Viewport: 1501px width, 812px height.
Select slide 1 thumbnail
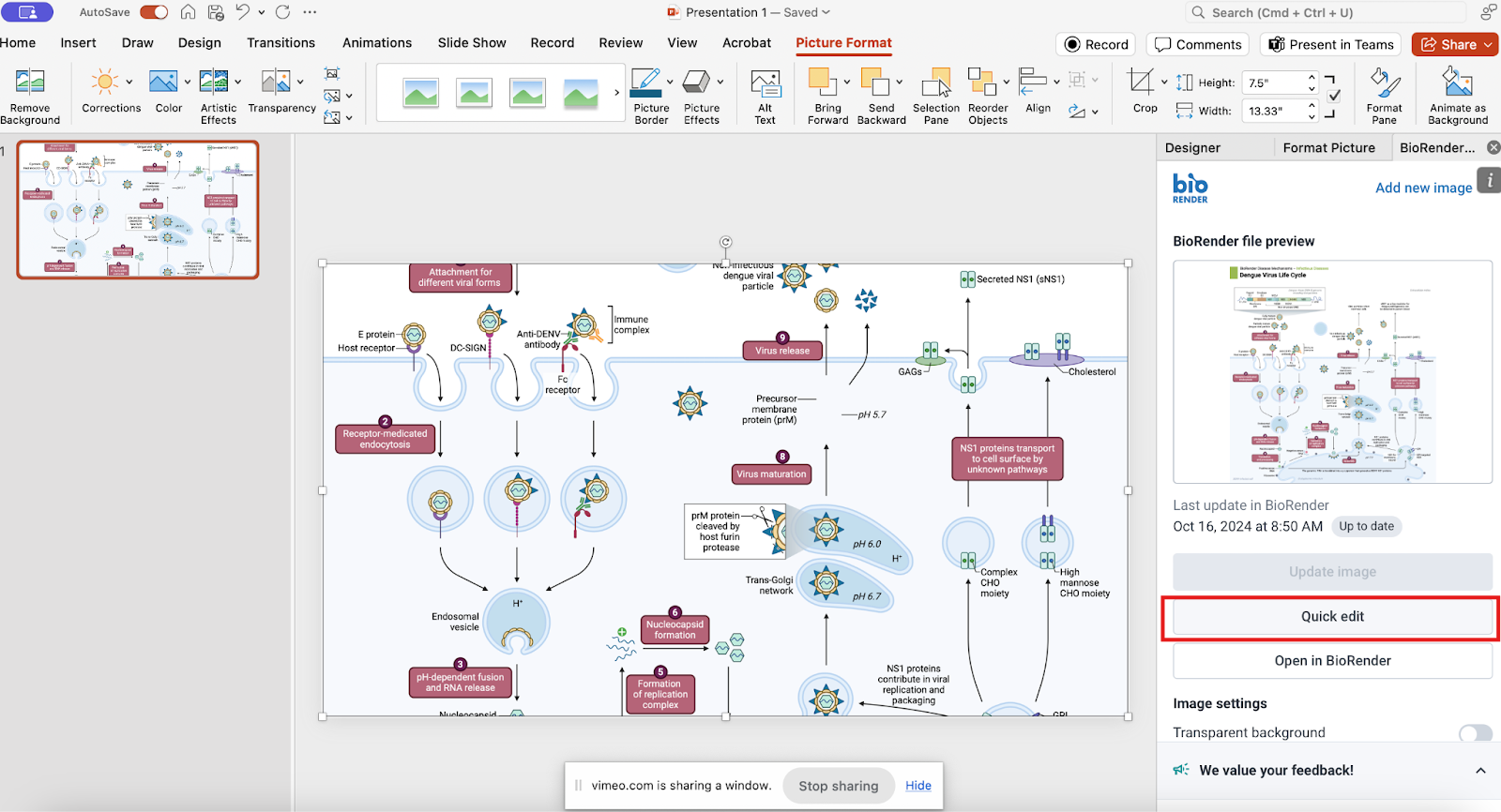(x=138, y=210)
